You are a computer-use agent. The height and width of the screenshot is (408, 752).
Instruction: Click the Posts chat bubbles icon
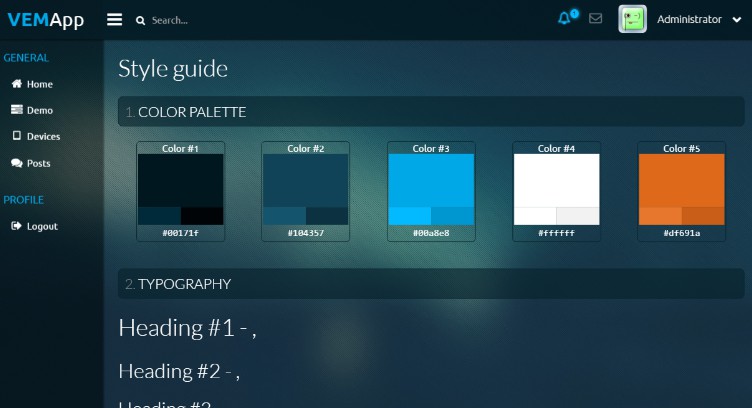pyautogui.click(x=17, y=163)
